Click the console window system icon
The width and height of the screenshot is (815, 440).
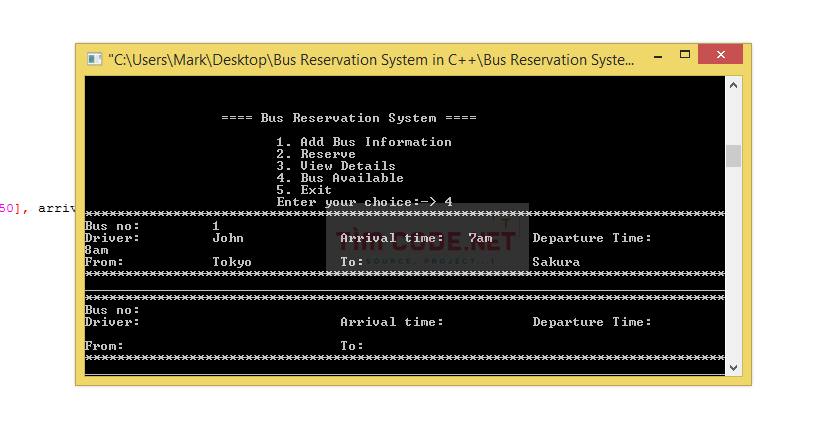pyautogui.click(x=95, y=59)
